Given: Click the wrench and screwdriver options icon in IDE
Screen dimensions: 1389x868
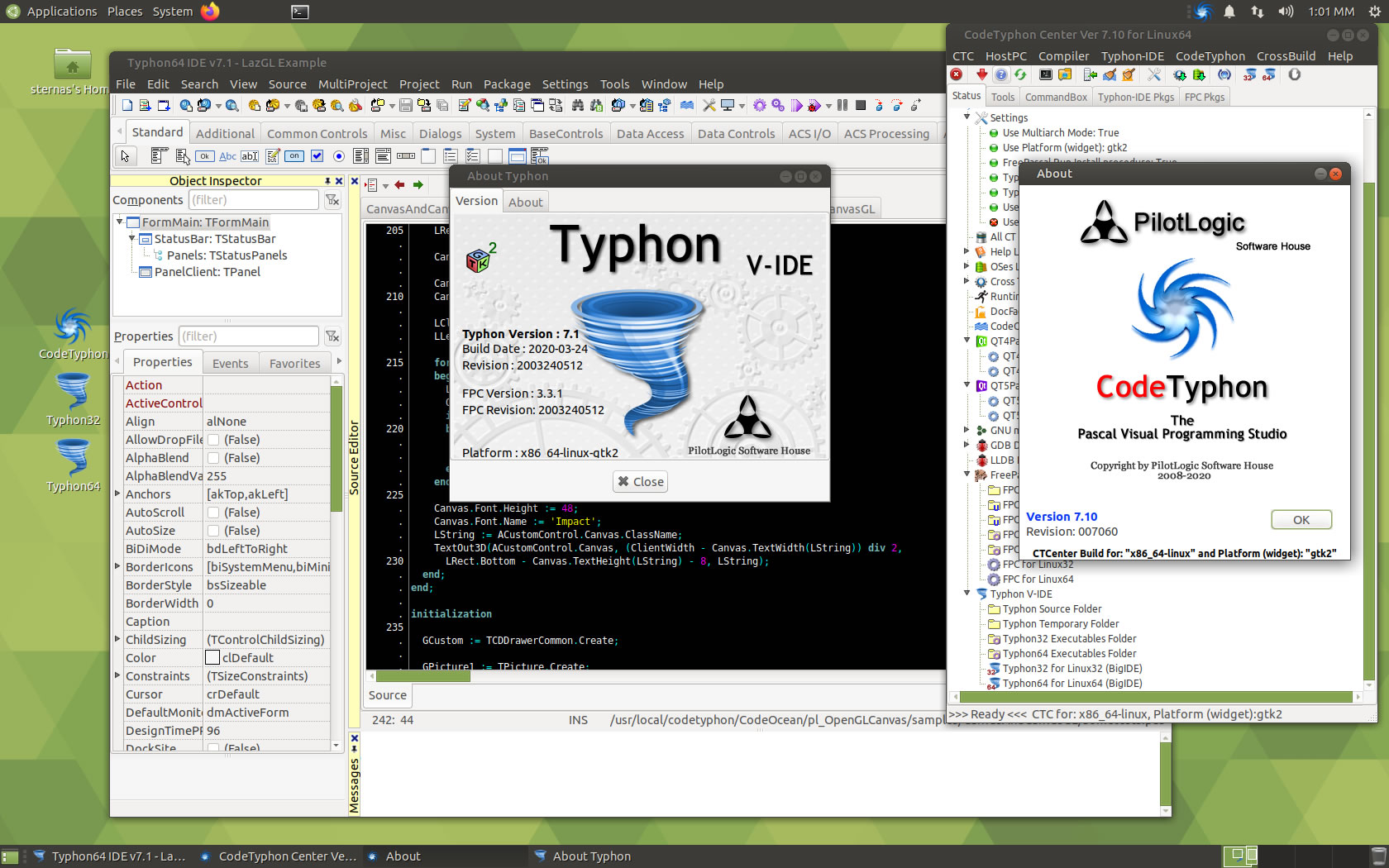Looking at the screenshot, I should click(x=709, y=105).
